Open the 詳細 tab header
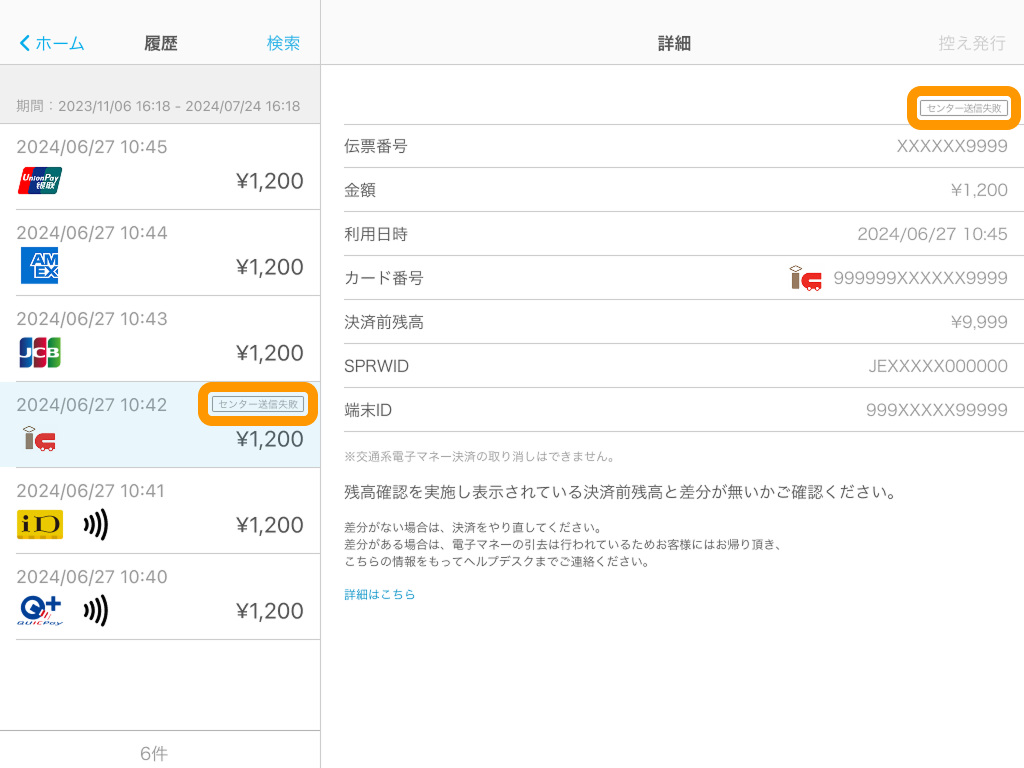The height and width of the screenshot is (768, 1024). pos(672,42)
